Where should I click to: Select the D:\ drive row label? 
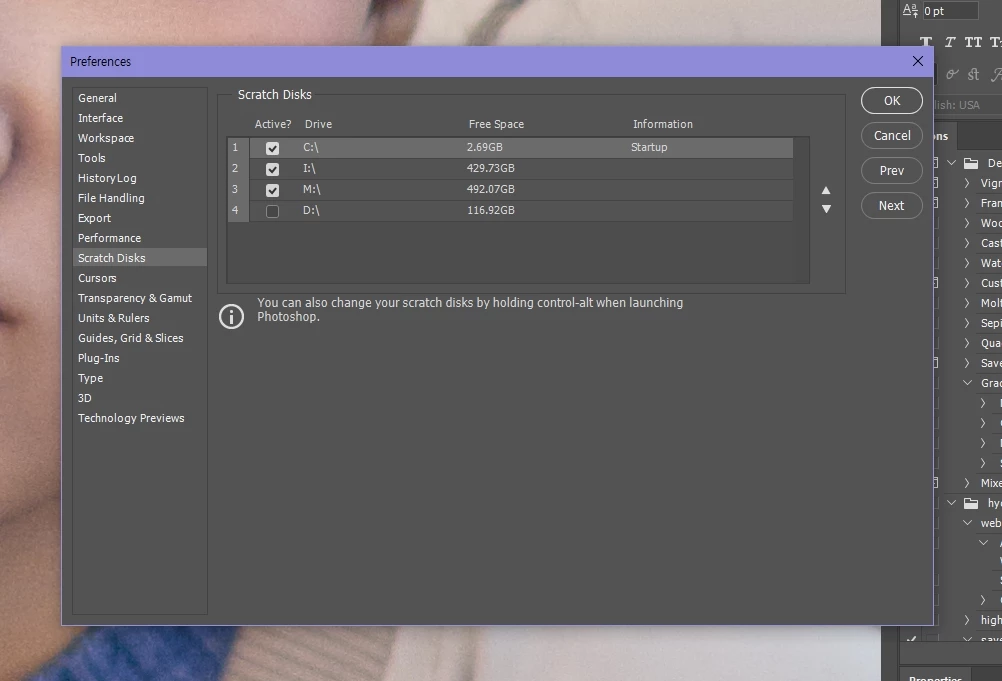pyautogui.click(x=311, y=210)
